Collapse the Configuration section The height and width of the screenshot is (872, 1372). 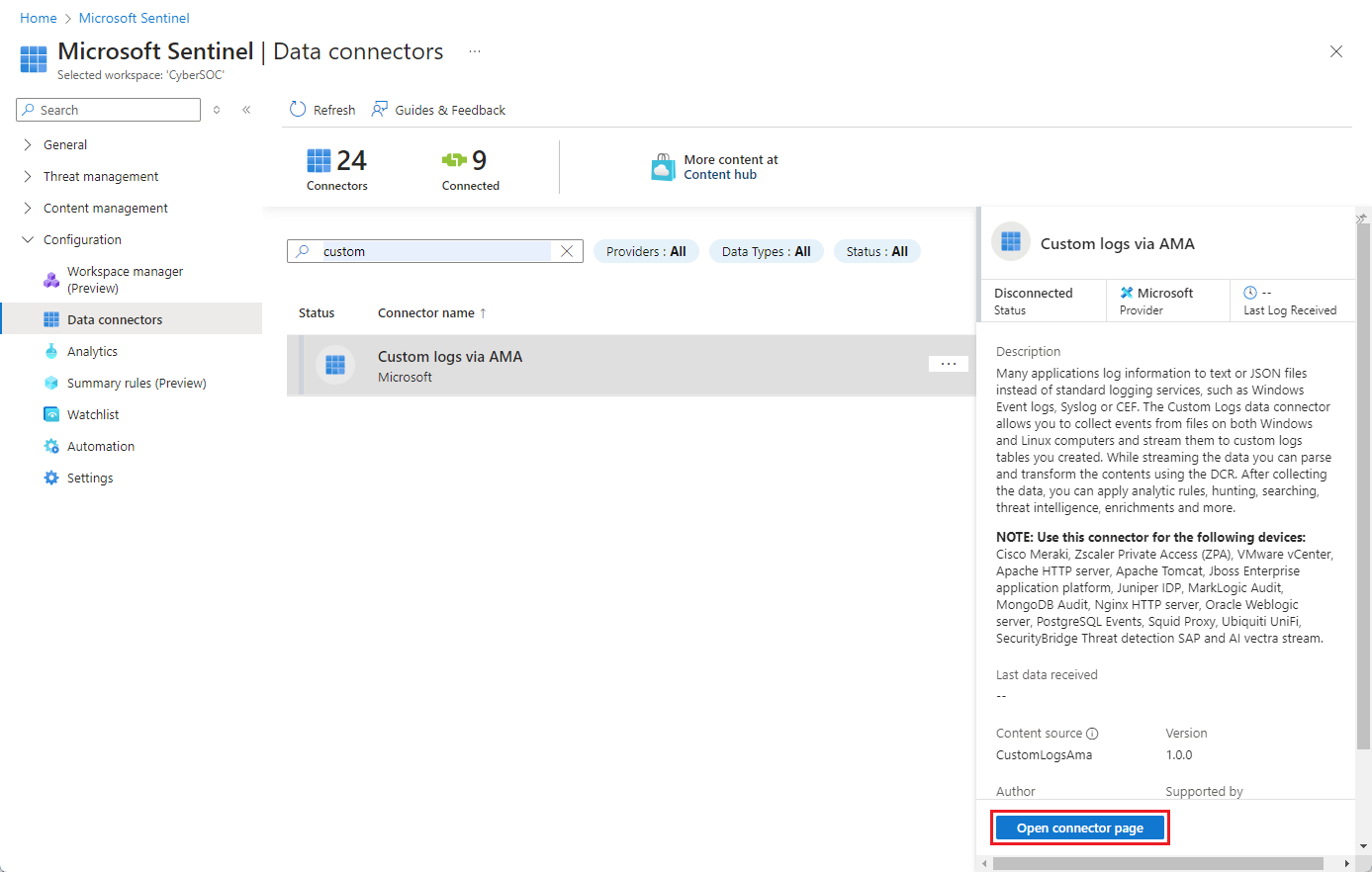pos(27,239)
